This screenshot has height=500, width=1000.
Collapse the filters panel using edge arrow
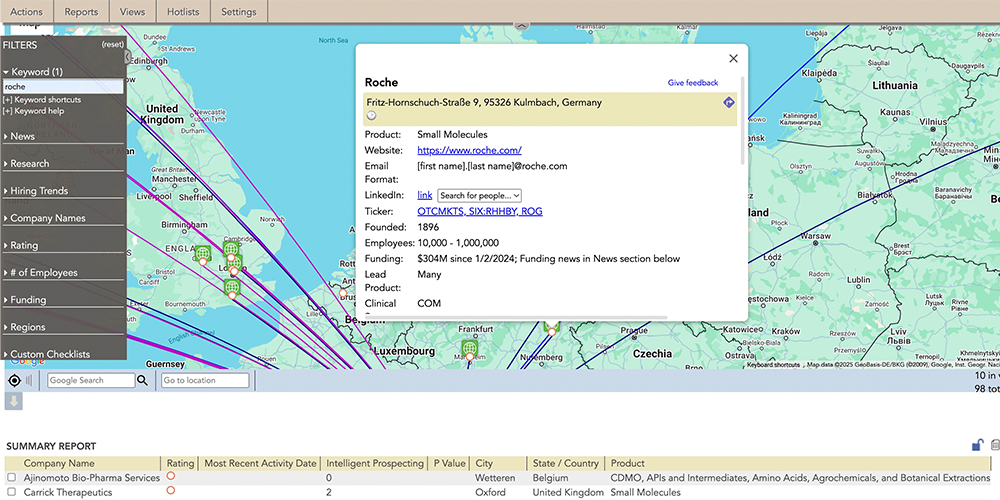(x=128, y=57)
